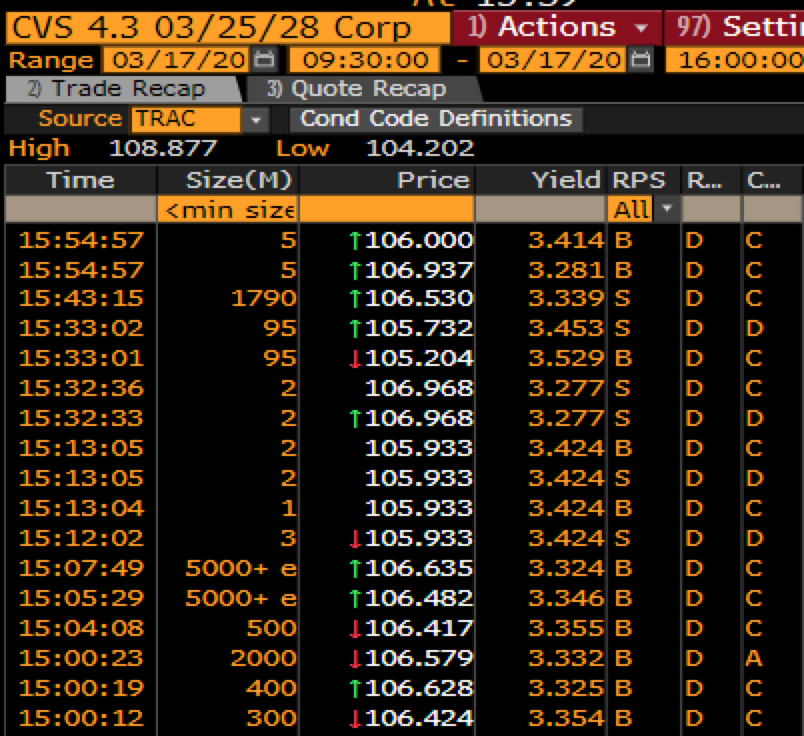This screenshot has width=804, height=736.
Task: Open the Actions menu dropdown arrow
Action: tap(641, 27)
